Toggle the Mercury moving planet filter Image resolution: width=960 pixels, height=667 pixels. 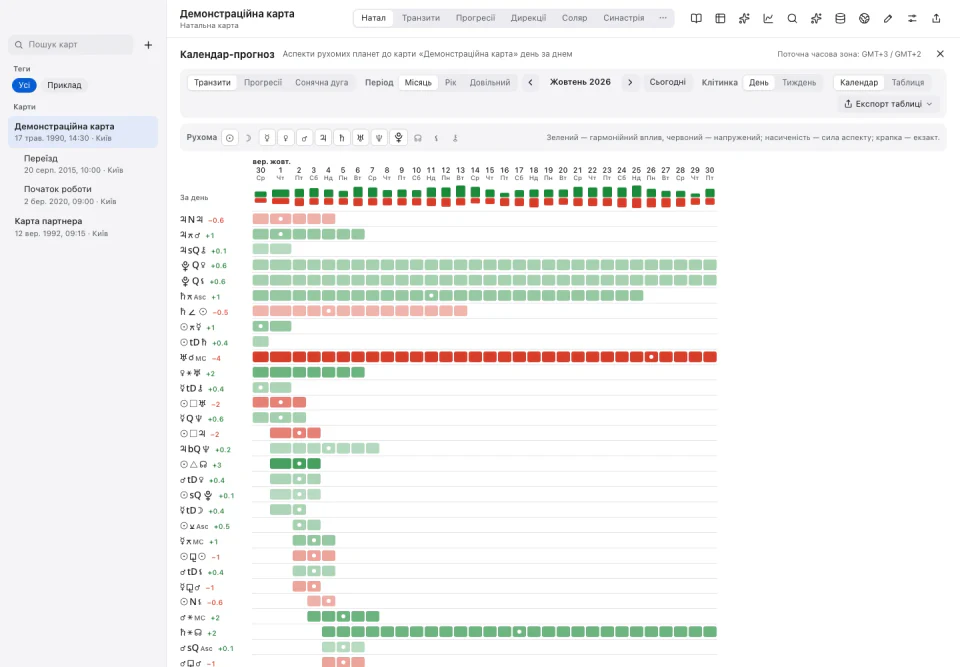tap(267, 138)
